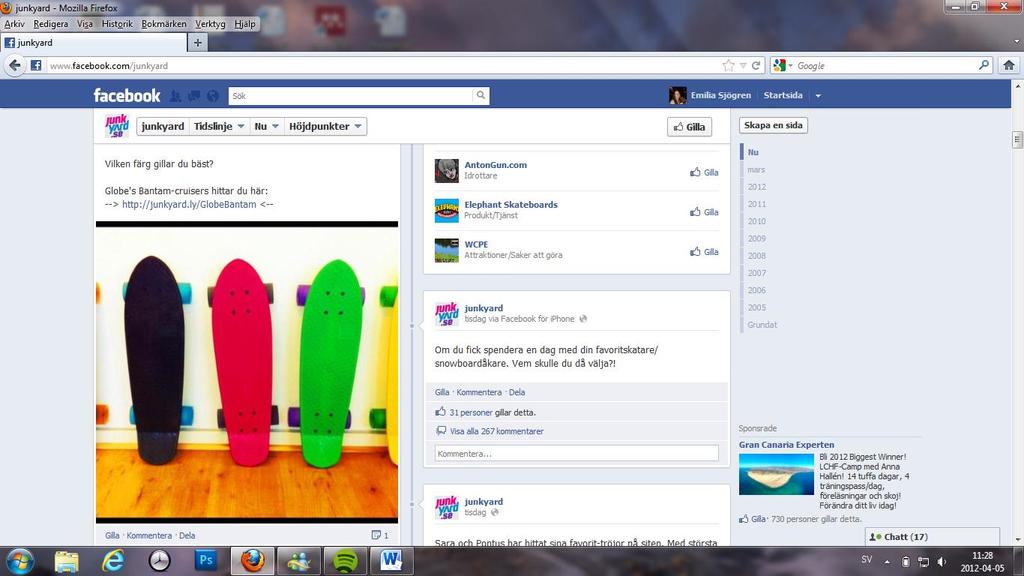Open the junkyard.ly/GlobeBantam link
1024x576 pixels.
click(x=189, y=204)
